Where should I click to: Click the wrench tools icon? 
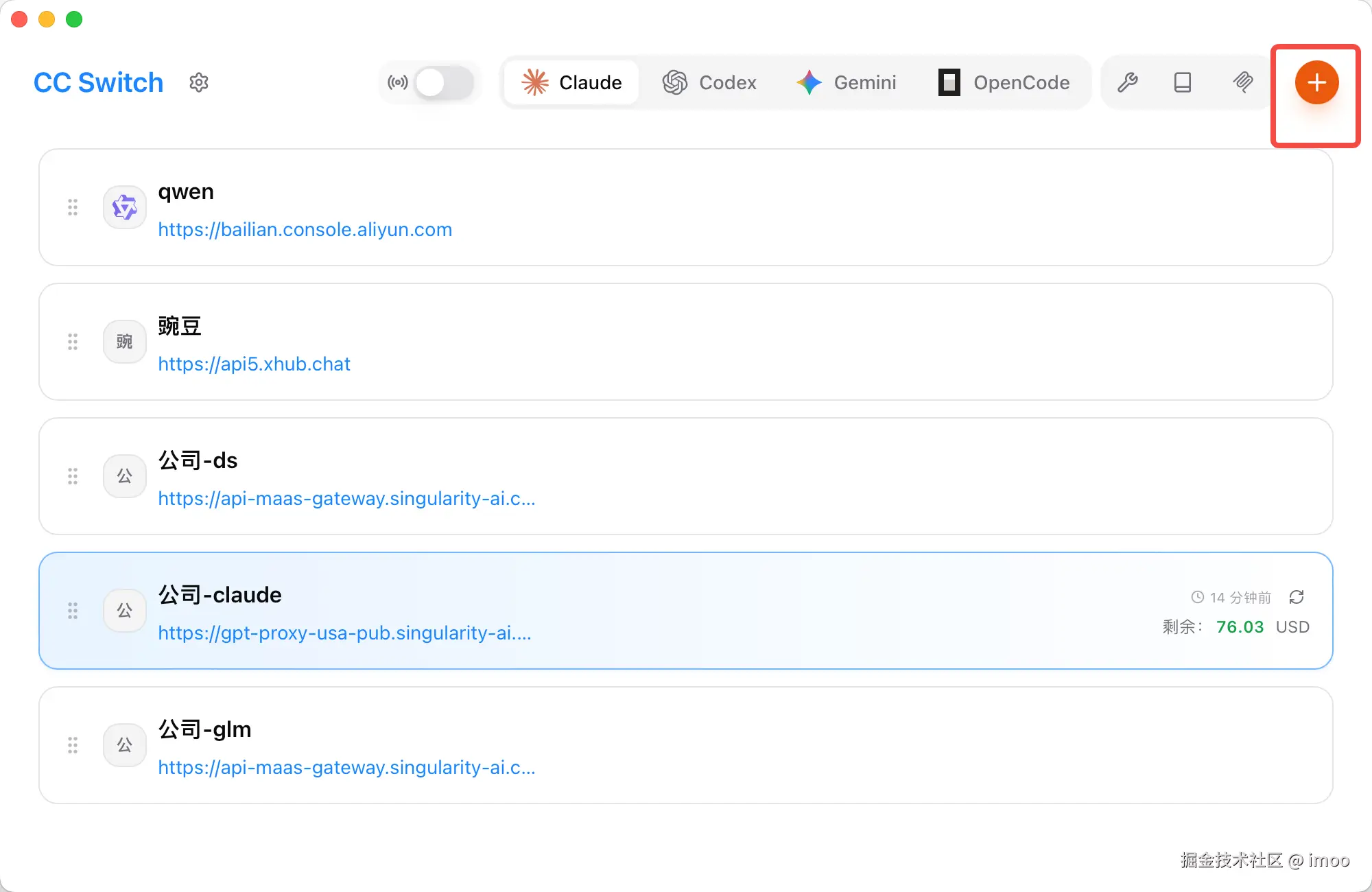point(1127,82)
